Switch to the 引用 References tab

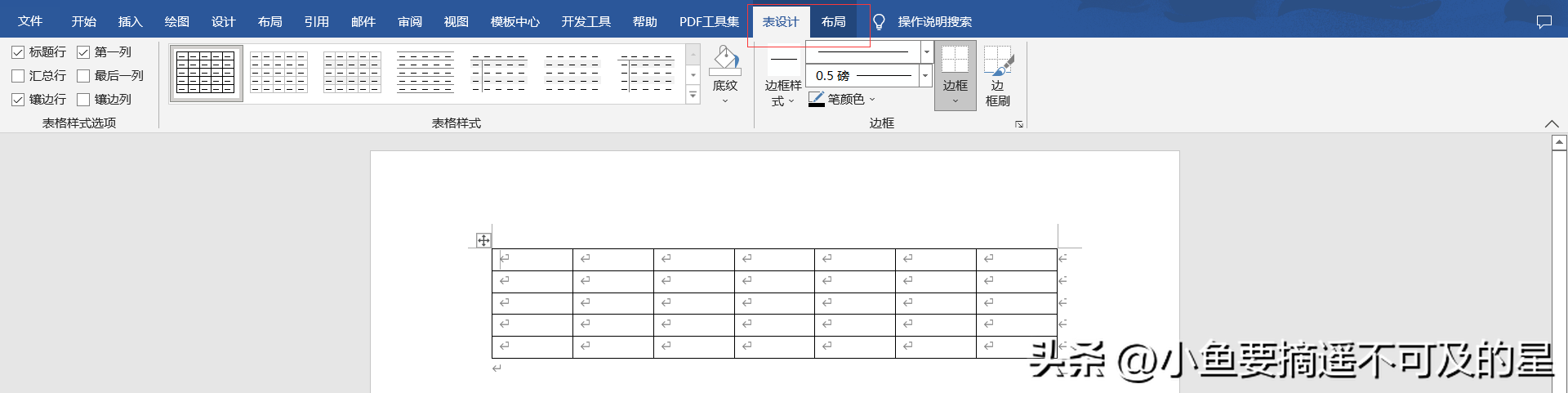317,22
